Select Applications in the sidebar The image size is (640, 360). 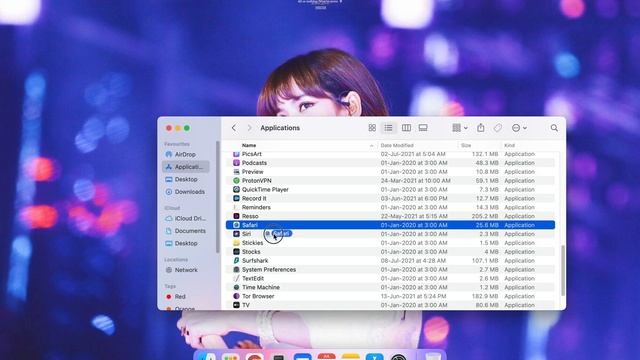point(186,167)
